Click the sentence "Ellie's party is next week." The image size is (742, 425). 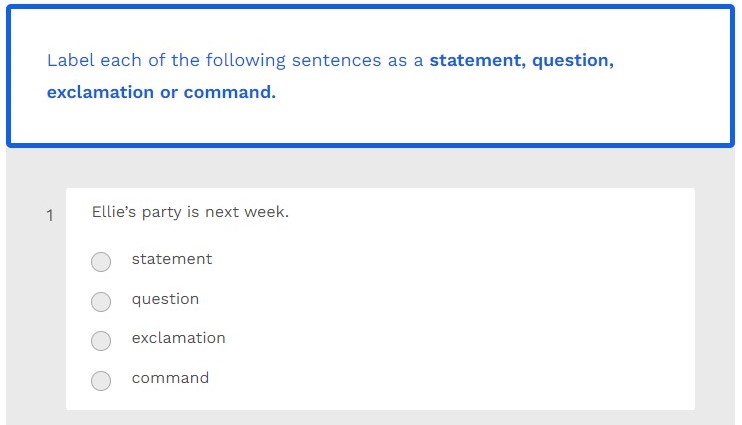pos(190,212)
